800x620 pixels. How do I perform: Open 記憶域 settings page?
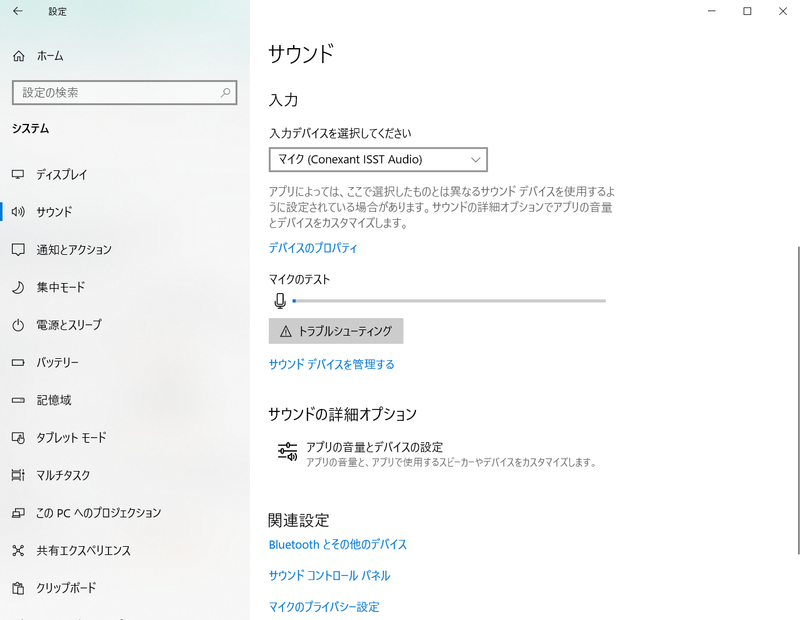click(x=54, y=401)
